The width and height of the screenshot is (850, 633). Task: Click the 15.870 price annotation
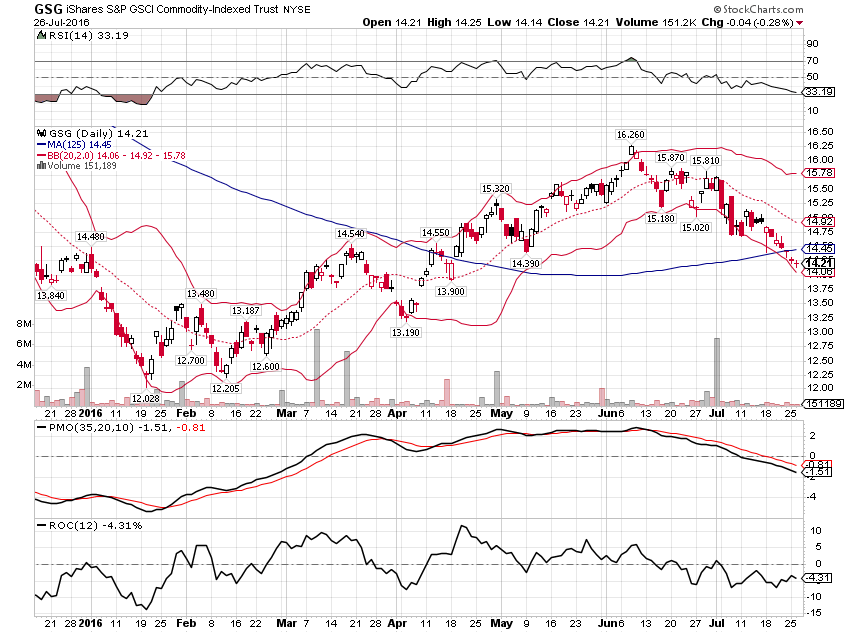click(671, 158)
